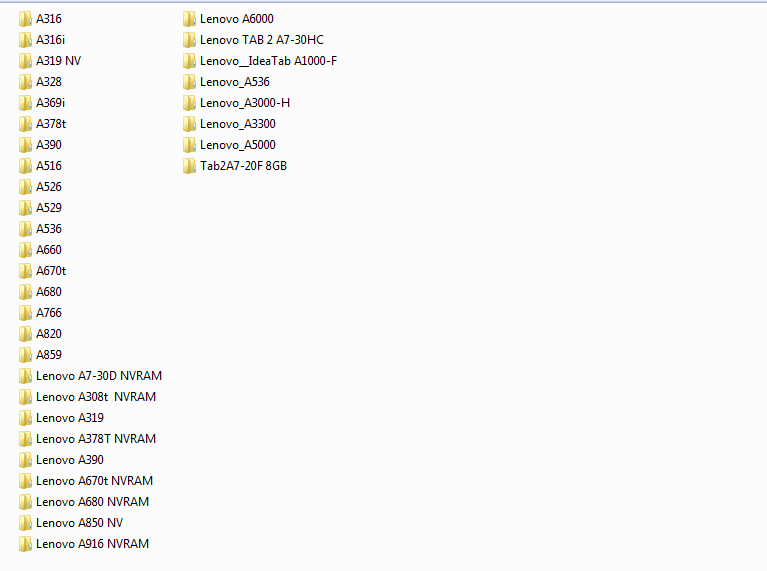Click the Lenovo A390 folder icon
Screen dimensions: 767x571
pos(25,461)
